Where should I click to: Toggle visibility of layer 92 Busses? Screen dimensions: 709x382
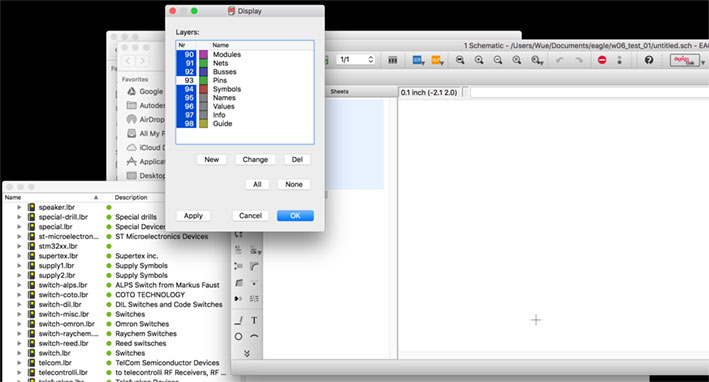pos(186,72)
